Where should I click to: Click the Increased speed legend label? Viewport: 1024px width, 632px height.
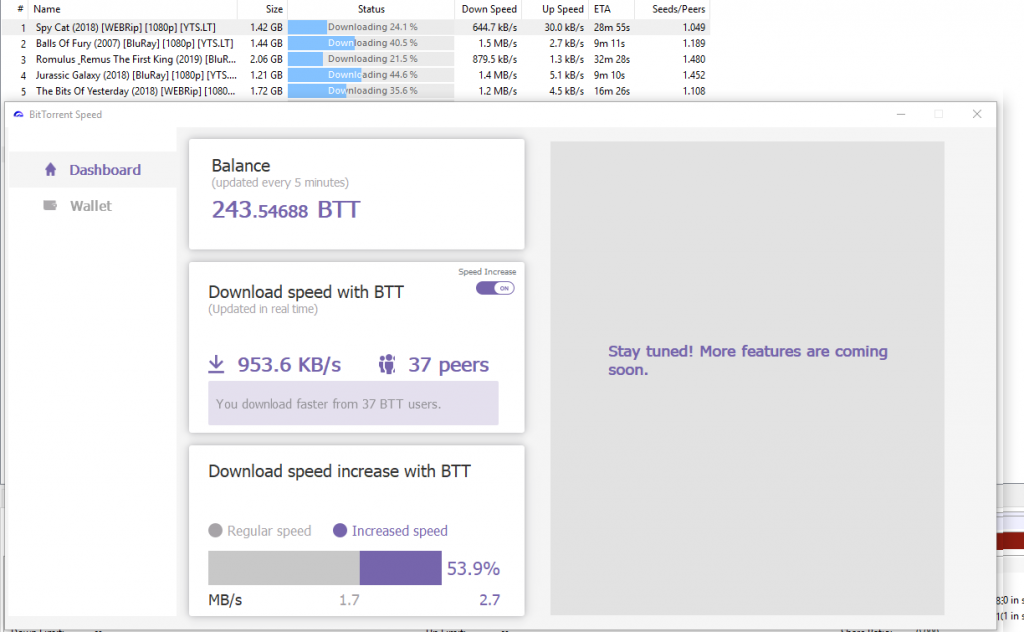pyautogui.click(x=400, y=531)
